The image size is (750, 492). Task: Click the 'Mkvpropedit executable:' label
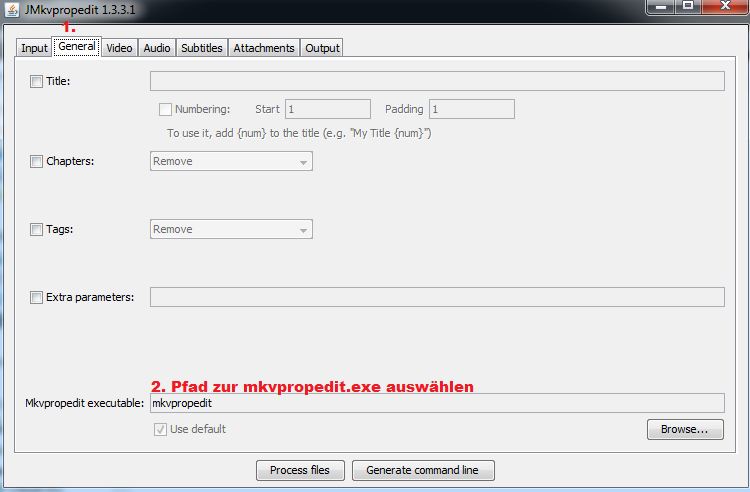pyautogui.click(x=85, y=404)
